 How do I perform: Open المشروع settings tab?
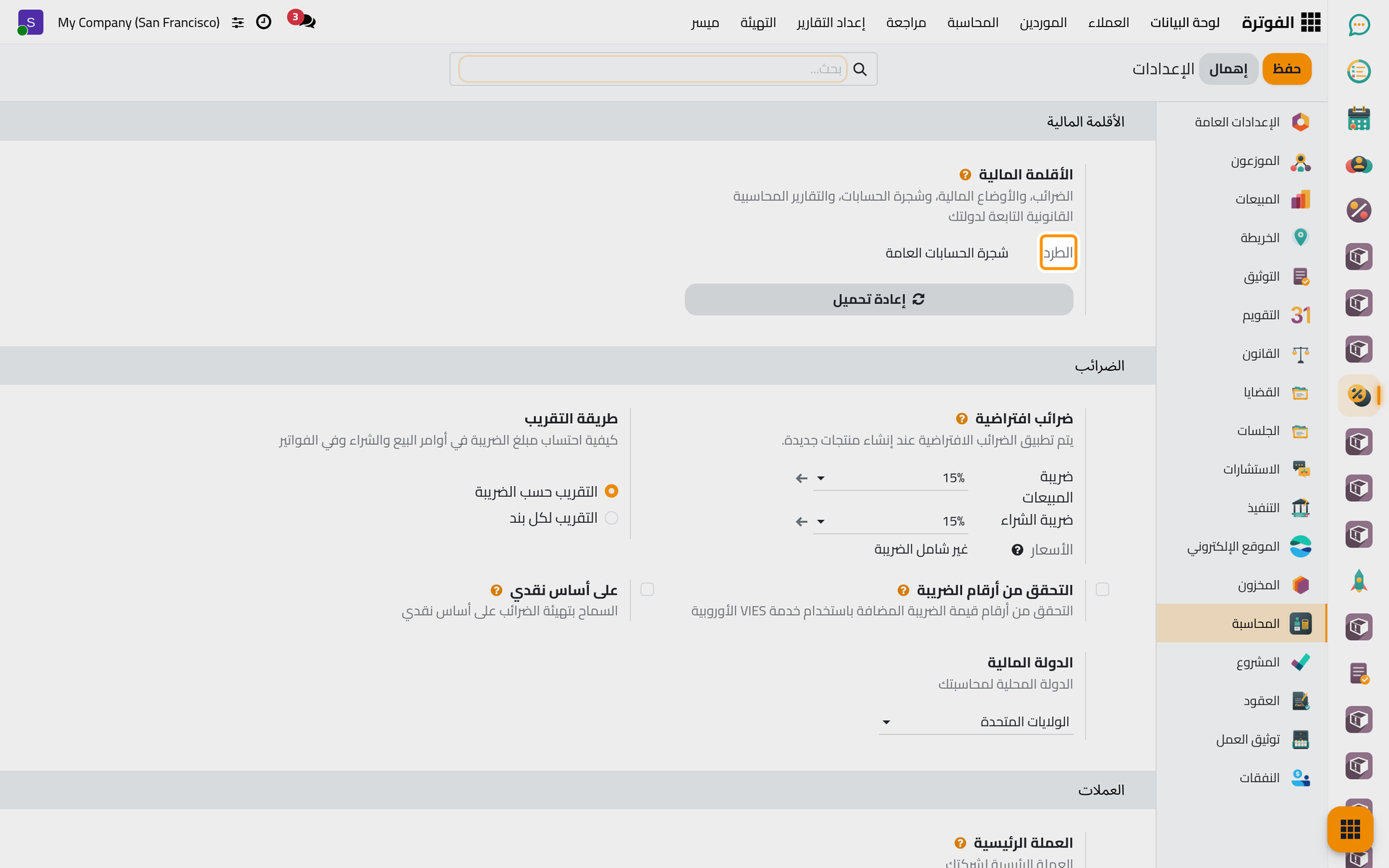[1241, 662]
